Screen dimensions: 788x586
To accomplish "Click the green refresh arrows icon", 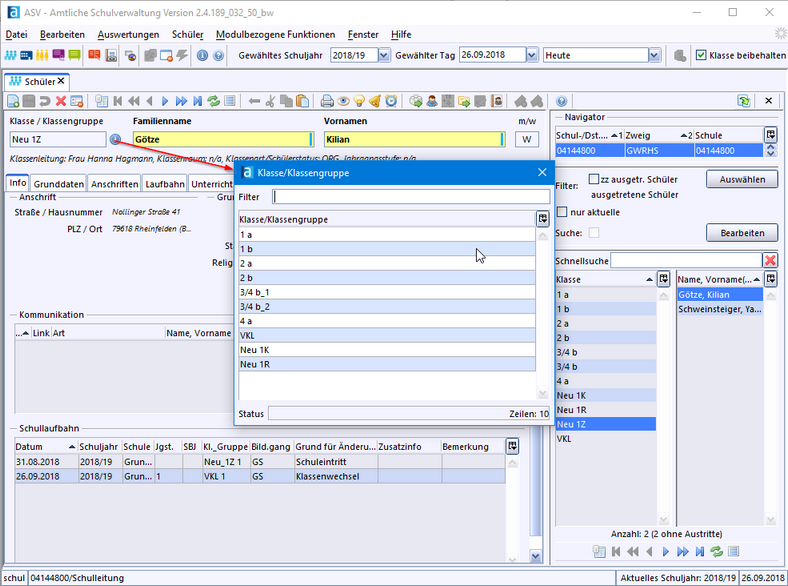I will pos(214,101).
